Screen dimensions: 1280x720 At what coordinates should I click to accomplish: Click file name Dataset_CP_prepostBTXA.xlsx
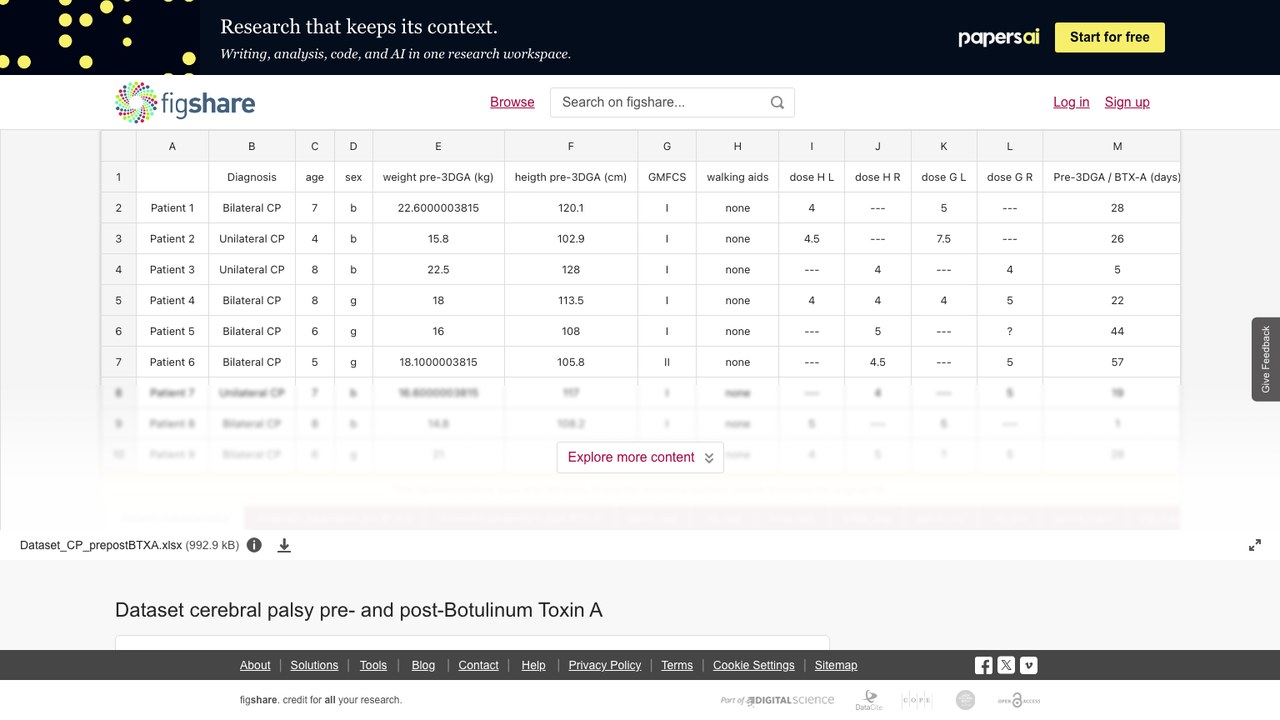[x=101, y=545]
